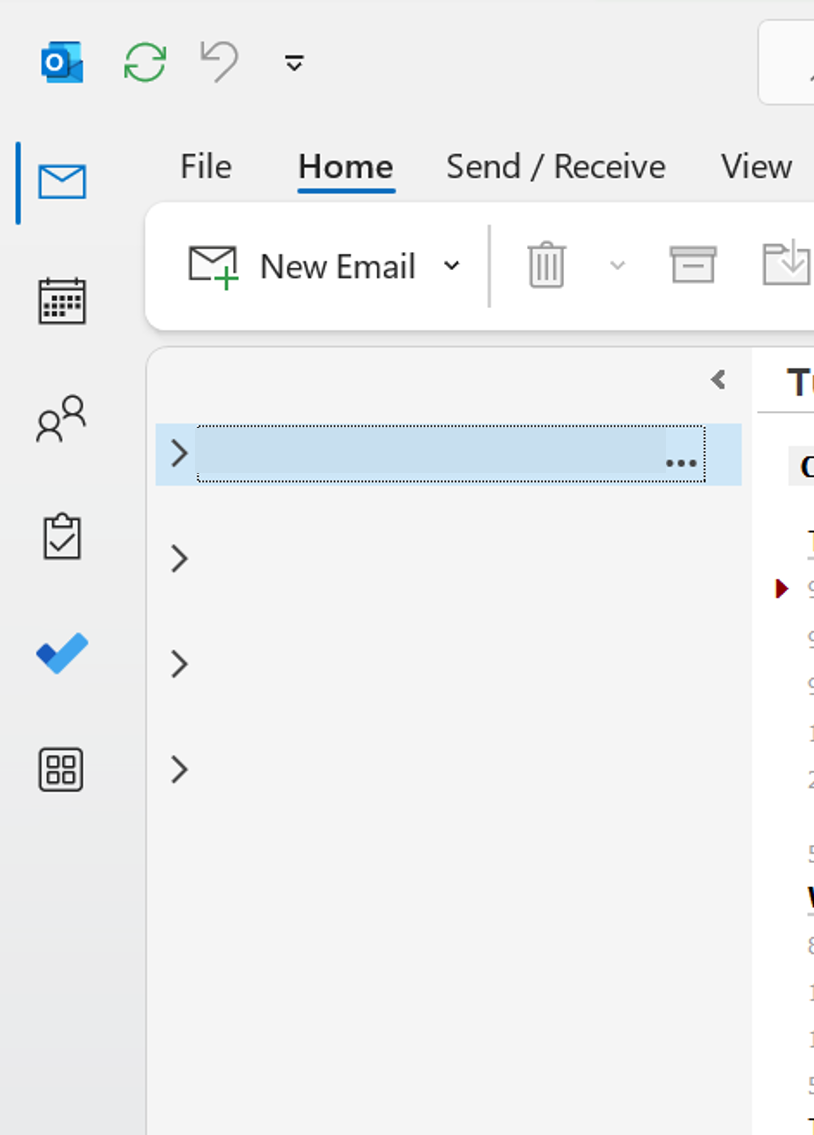Open the File menu
814x1135 pixels.
(205, 166)
